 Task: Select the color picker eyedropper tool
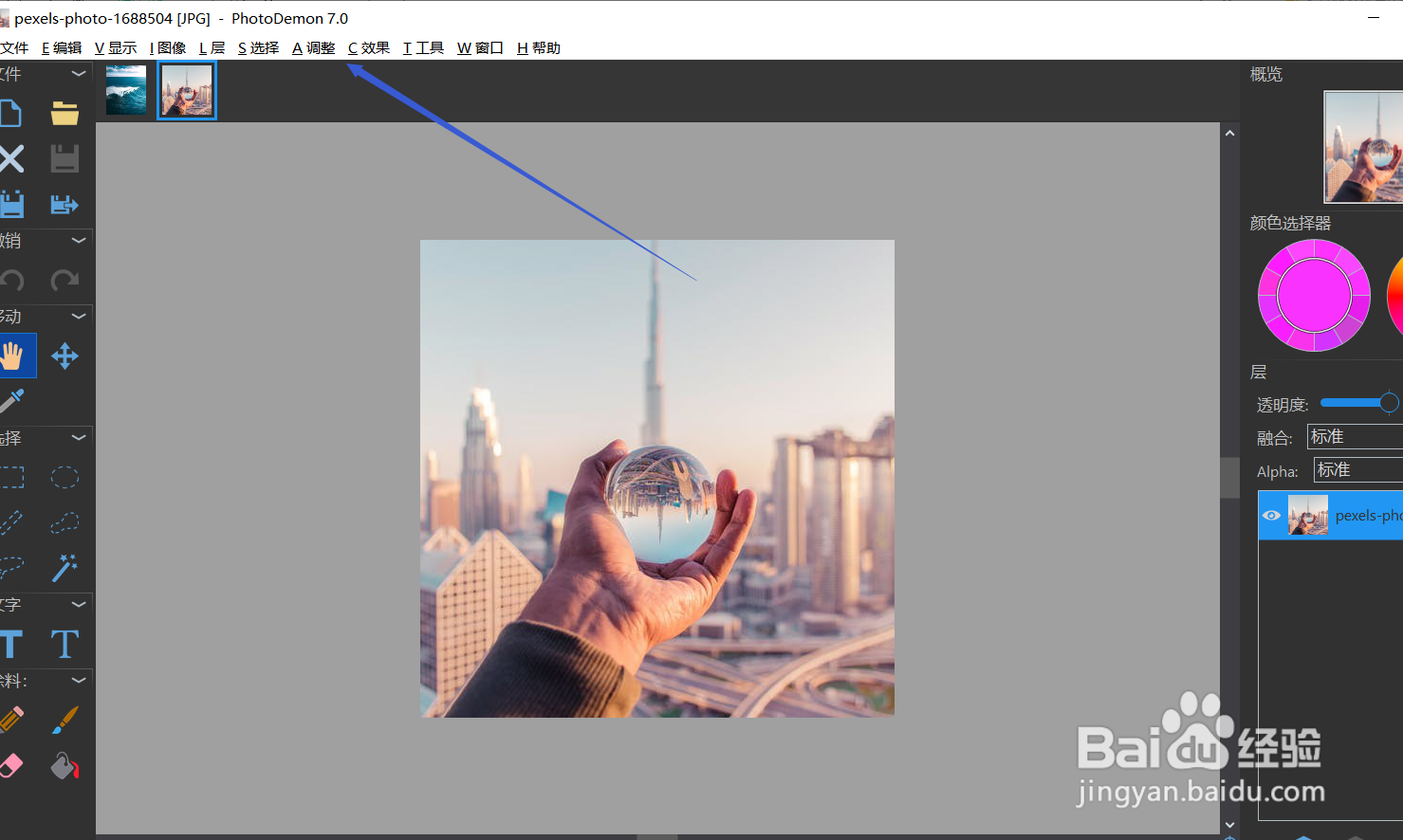[x=11, y=401]
